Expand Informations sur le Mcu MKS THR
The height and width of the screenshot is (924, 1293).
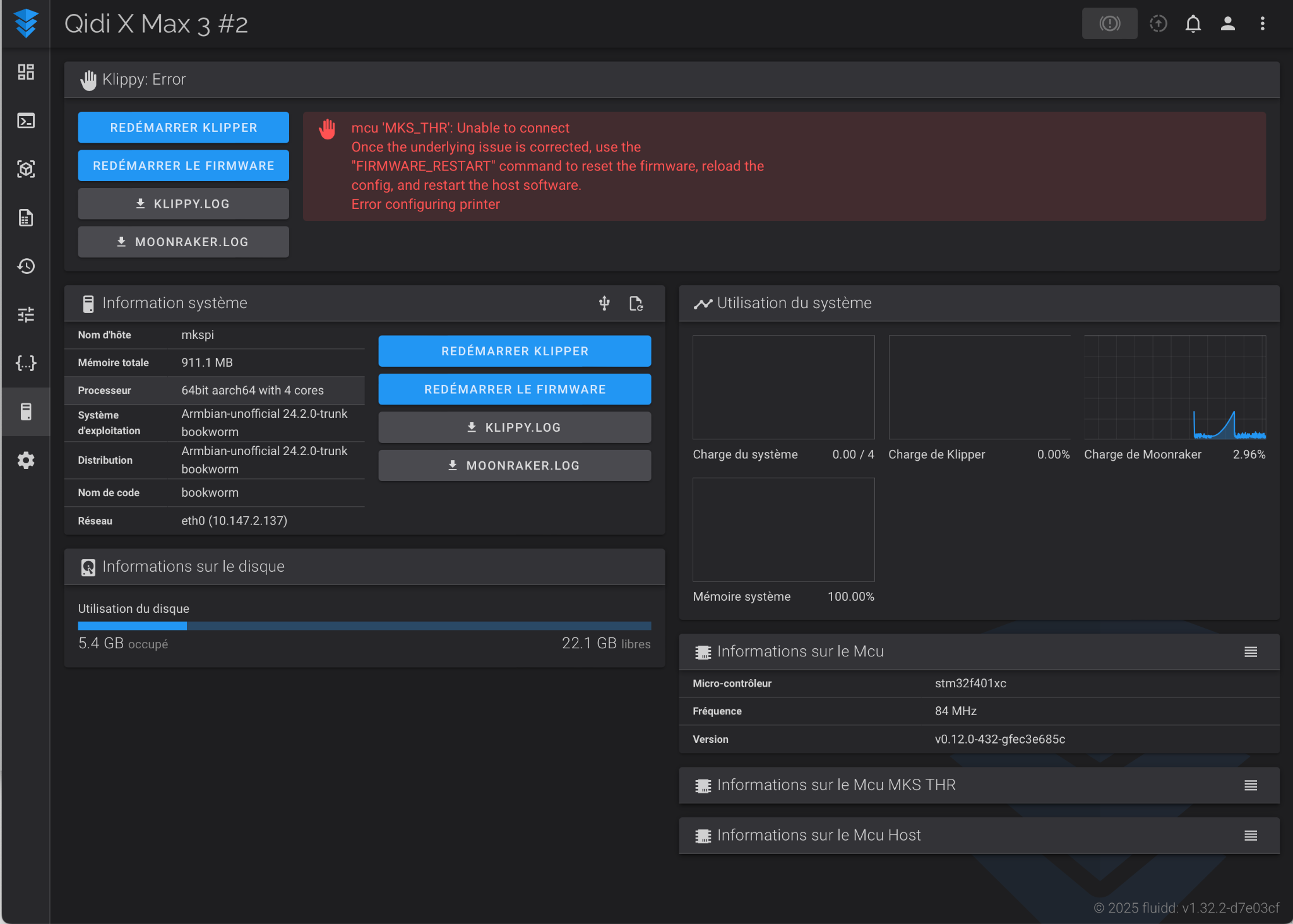click(1250, 785)
